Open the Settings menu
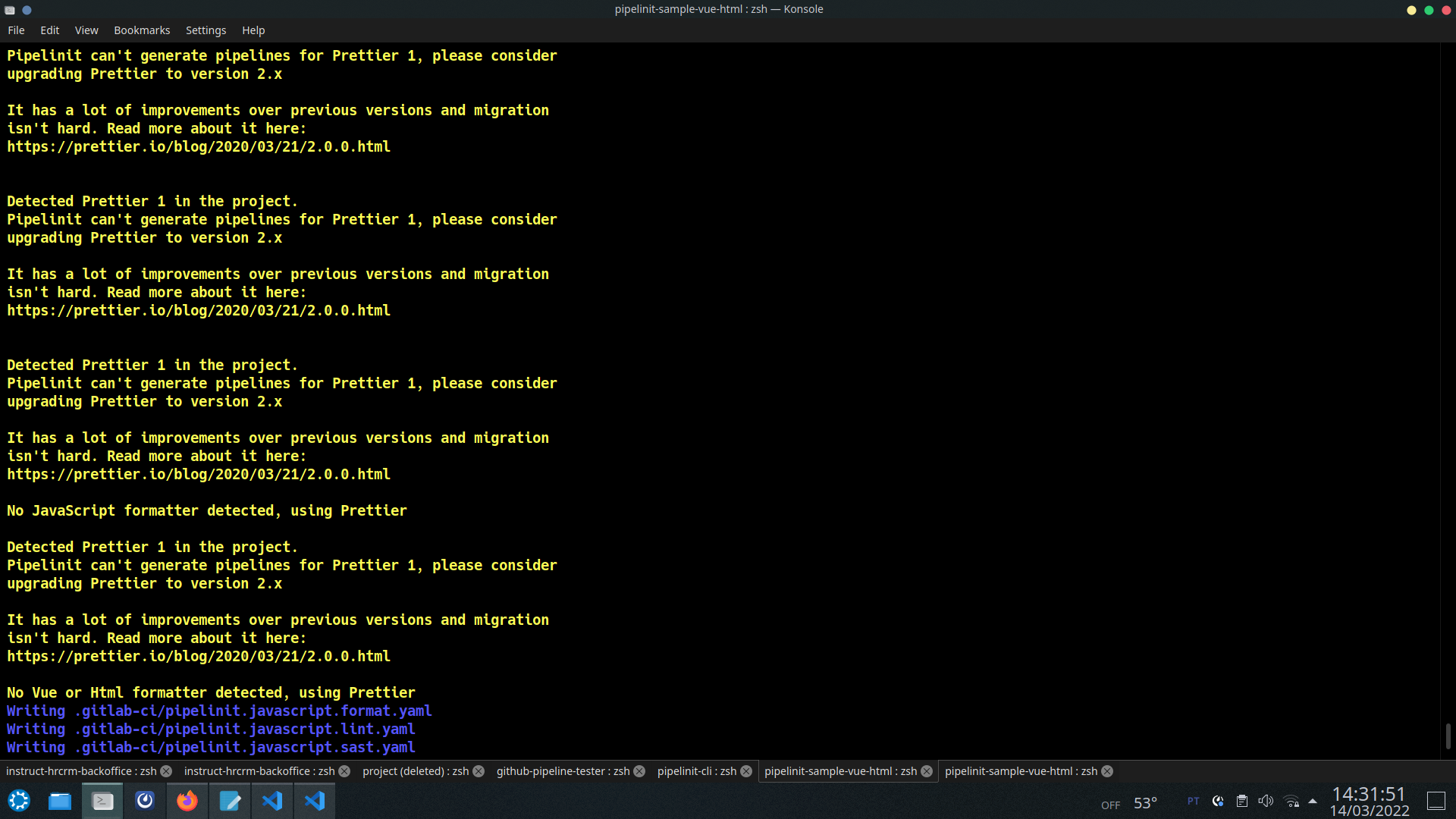This screenshot has width=1456, height=819. [x=206, y=30]
